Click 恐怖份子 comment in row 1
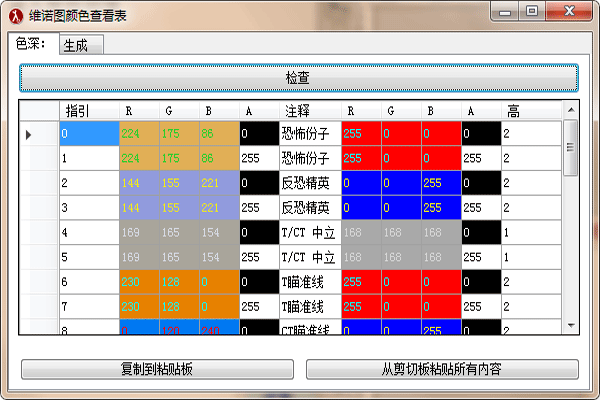Viewport: 600px width, 400px height. pyautogui.click(x=310, y=158)
